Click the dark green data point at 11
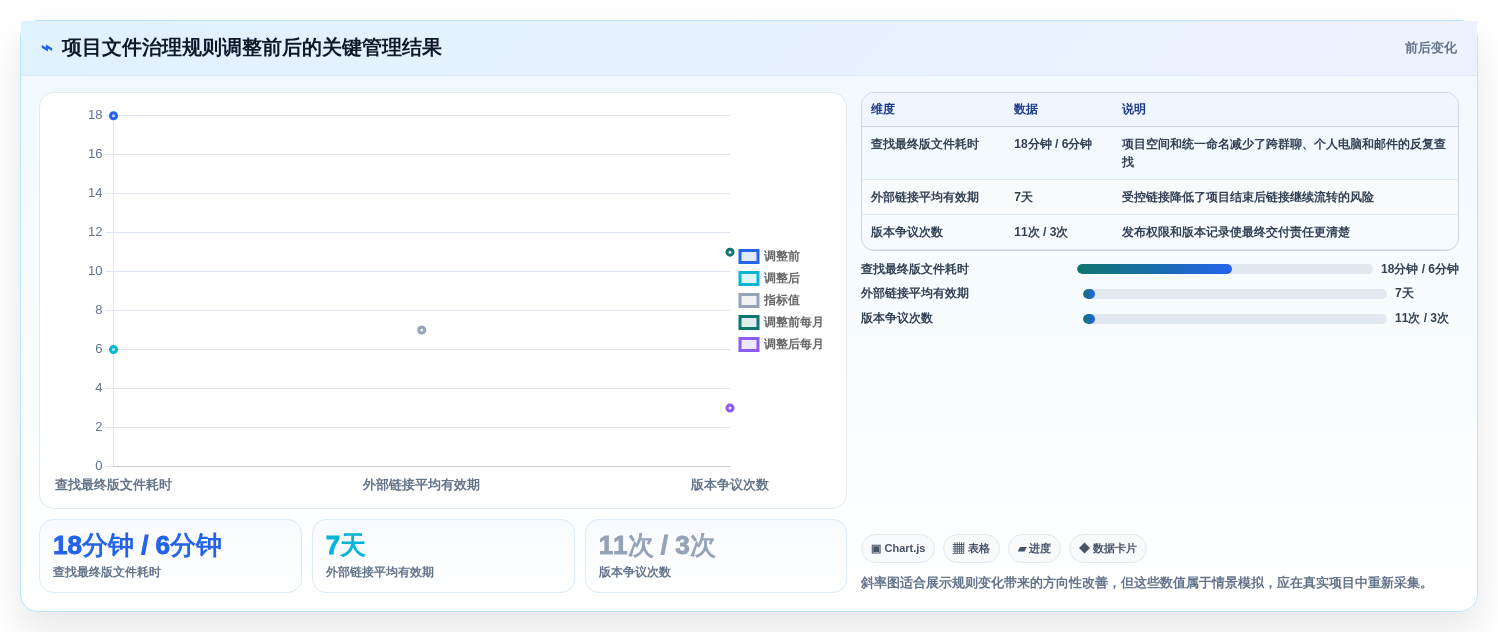This screenshot has width=1498, height=632. point(730,252)
